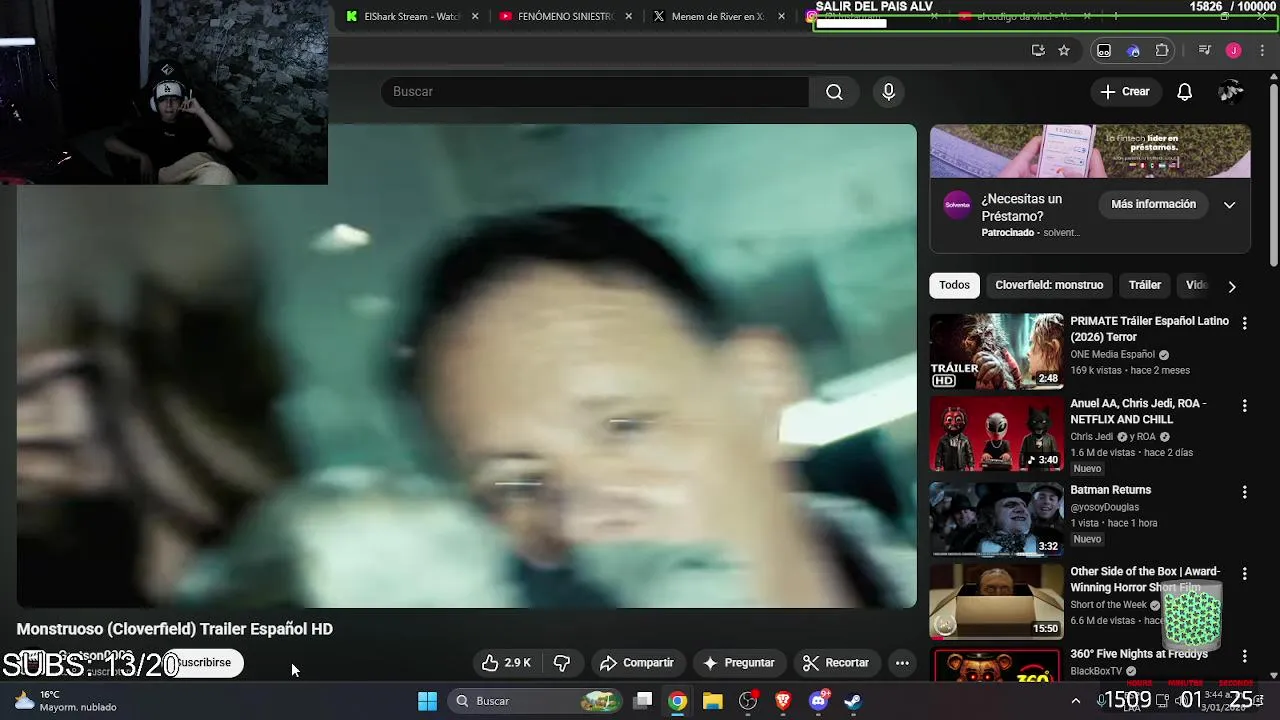Click the ¿Necesitas un Préstamo? ad title
1280x720 pixels.
tap(1021, 208)
